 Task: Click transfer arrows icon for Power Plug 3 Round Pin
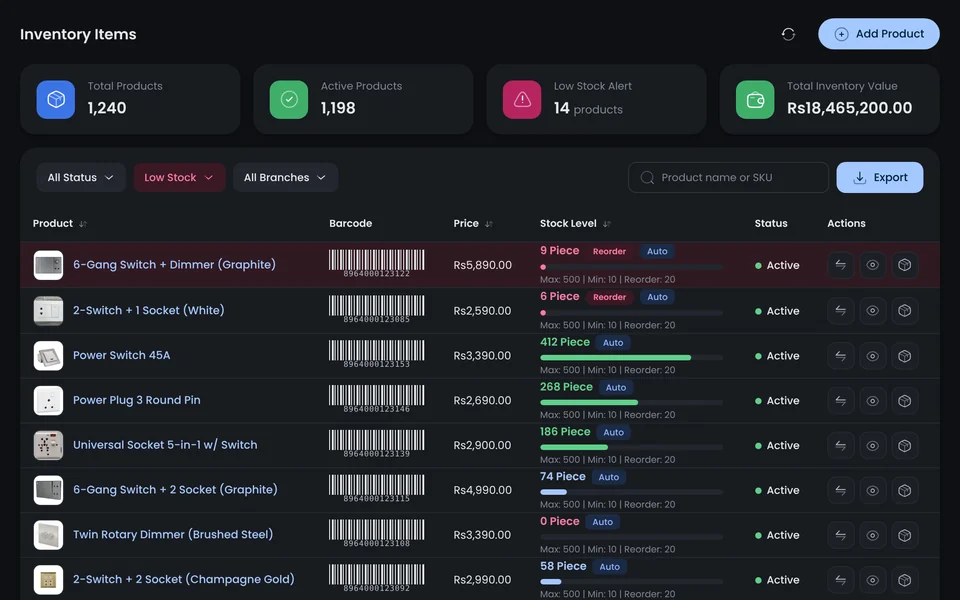[841, 401]
